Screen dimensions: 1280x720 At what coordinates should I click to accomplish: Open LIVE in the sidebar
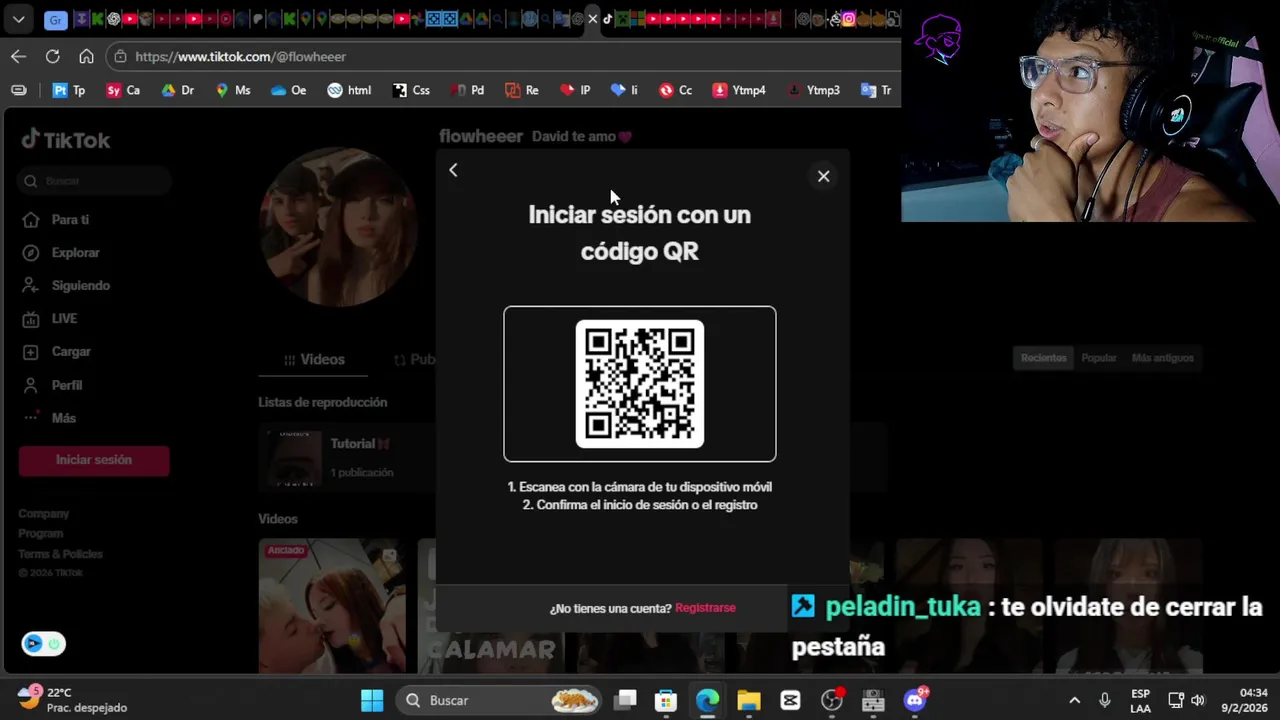click(x=50, y=319)
